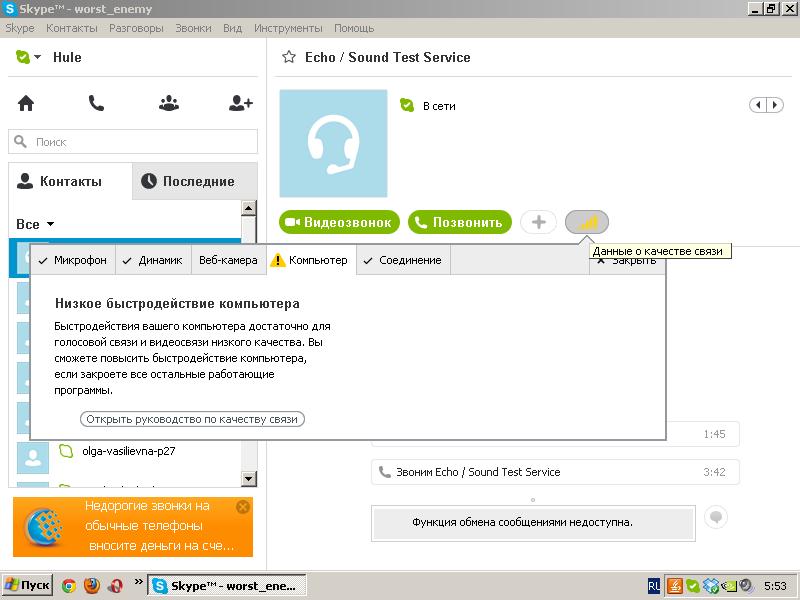Open volume speaker tray icon
800x600 pixels.
click(x=746, y=586)
